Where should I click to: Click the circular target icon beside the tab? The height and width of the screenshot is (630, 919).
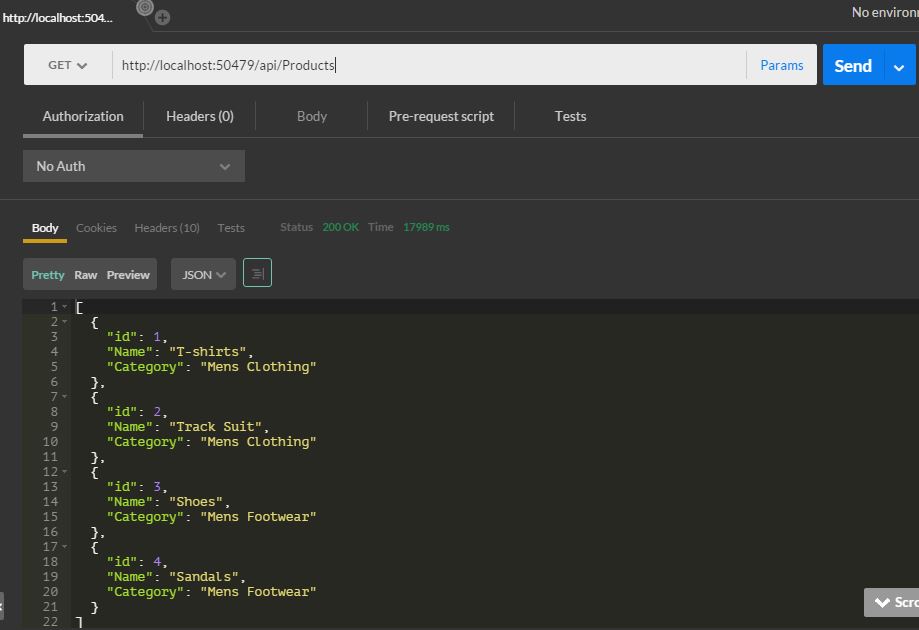[145, 8]
